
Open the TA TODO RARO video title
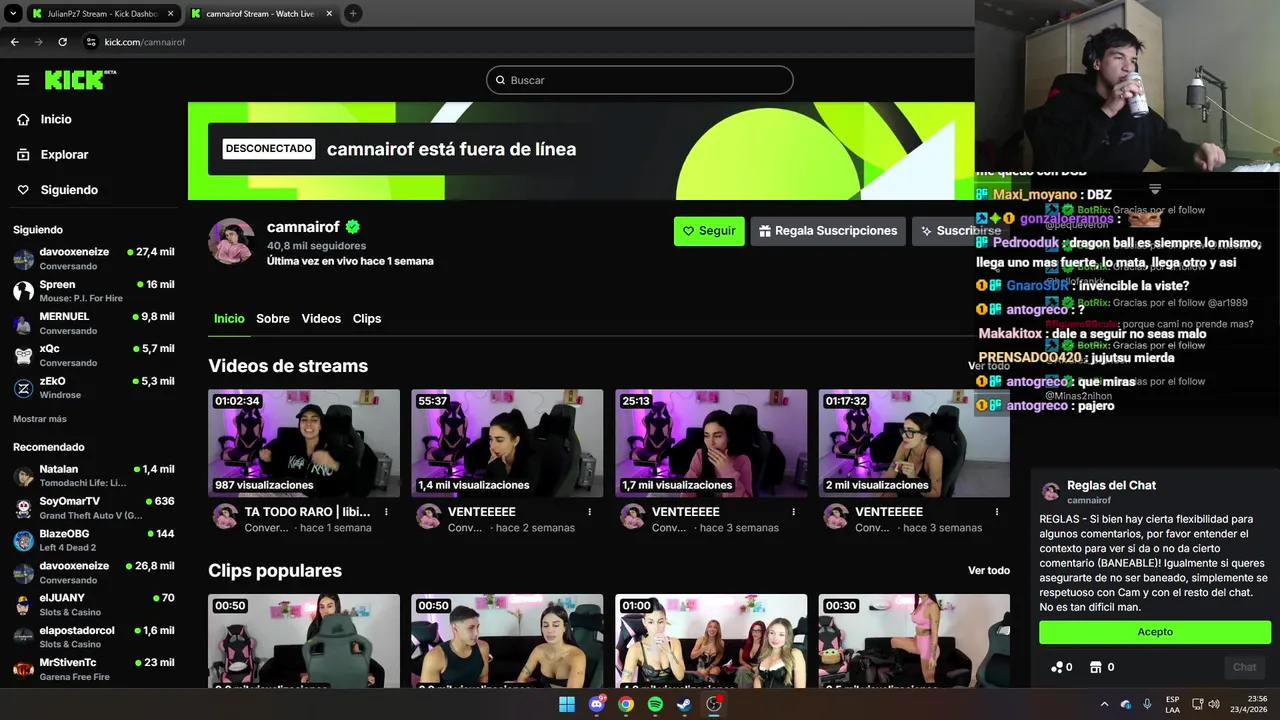coord(307,512)
